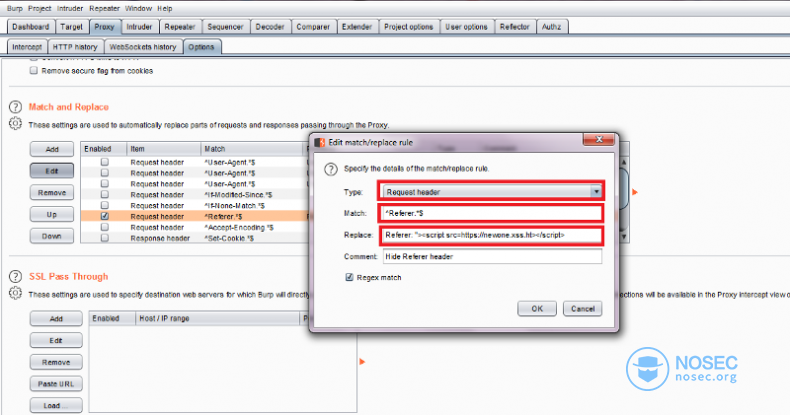Sort by Item column in rules table
This screenshot has height=415, width=790.
[x=163, y=149]
